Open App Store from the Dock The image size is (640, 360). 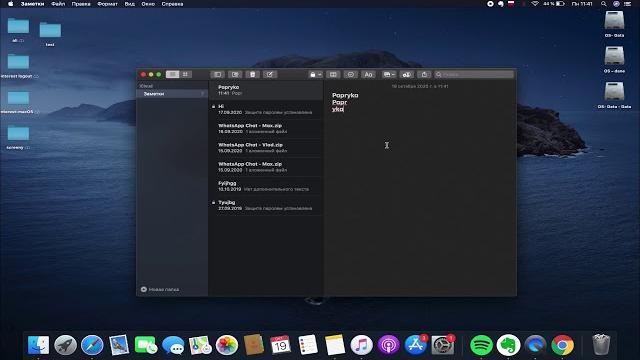pos(416,345)
